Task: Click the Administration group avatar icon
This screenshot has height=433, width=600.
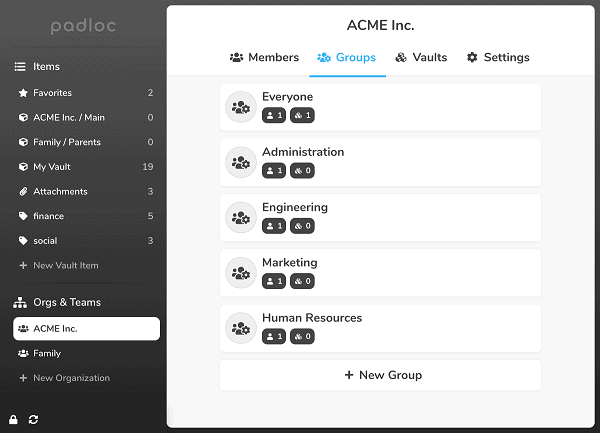Action: (241, 162)
